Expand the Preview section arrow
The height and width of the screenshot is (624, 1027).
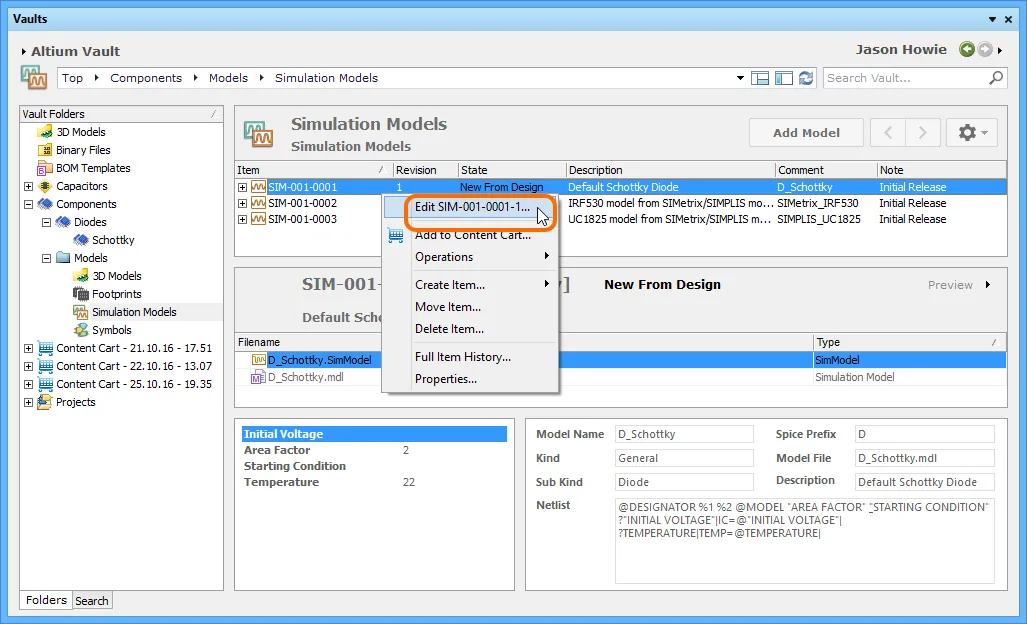pyautogui.click(x=988, y=285)
